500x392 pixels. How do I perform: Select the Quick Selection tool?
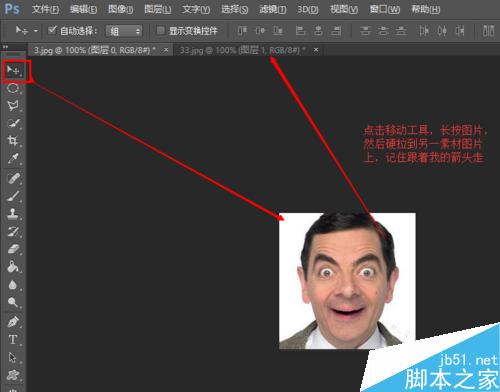coord(13,124)
